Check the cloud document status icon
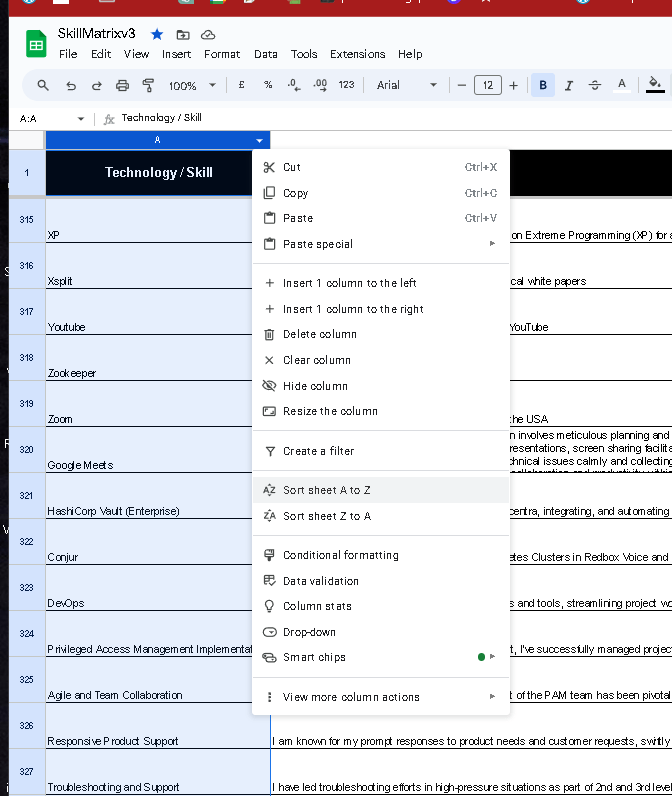672x796 pixels. click(x=208, y=35)
